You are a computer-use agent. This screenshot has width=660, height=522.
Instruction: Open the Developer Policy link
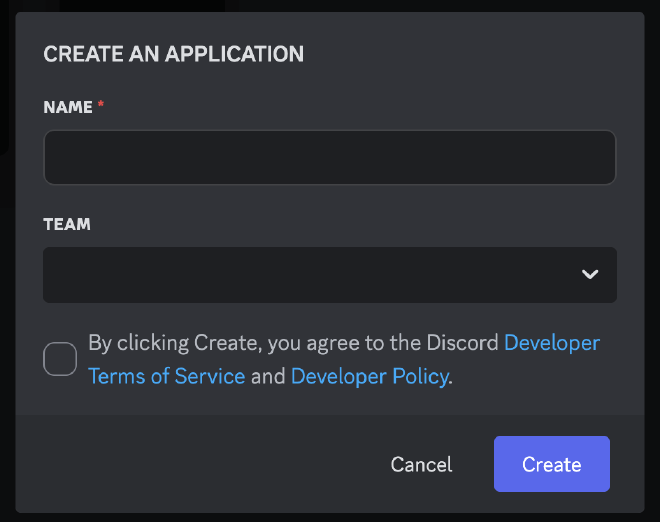[x=369, y=377]
